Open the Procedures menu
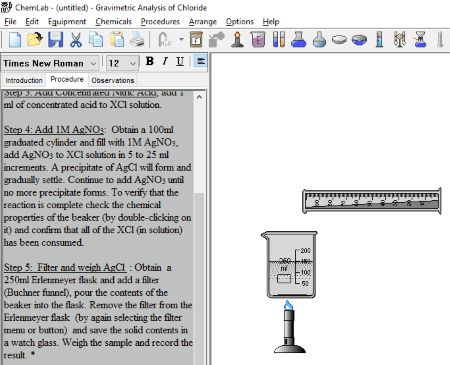Viewport: 450px width, 365px height. click(160, 22)
